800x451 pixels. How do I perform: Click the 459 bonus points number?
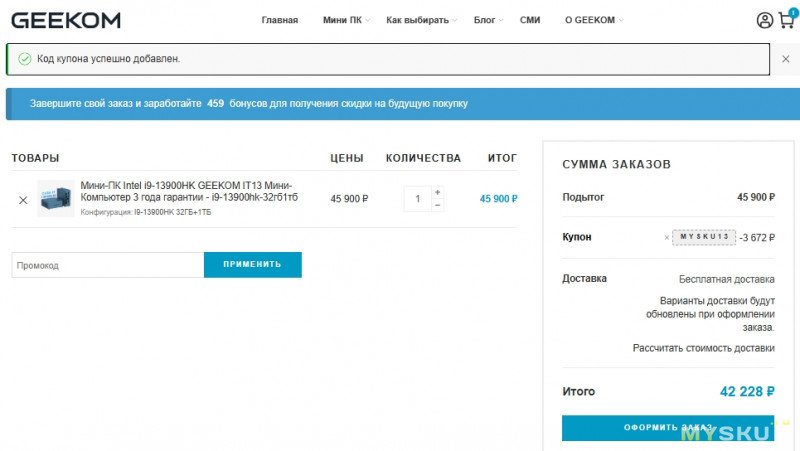[215, 103]
